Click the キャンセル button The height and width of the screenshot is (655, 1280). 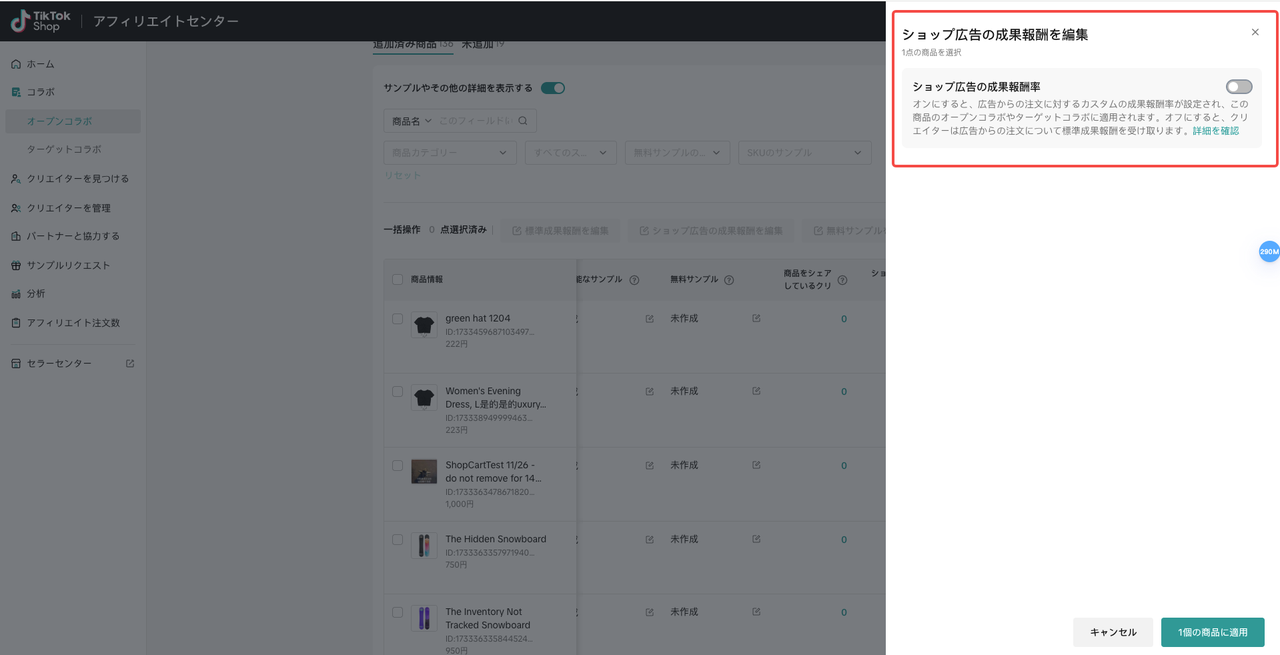1113,632
